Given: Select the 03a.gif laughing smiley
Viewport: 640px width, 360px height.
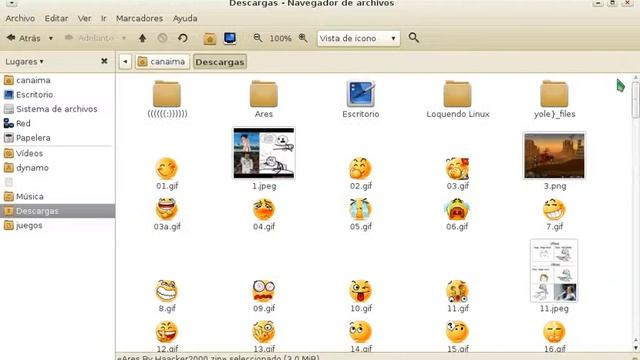Looking at the screenshot, I should coord(167,214).
